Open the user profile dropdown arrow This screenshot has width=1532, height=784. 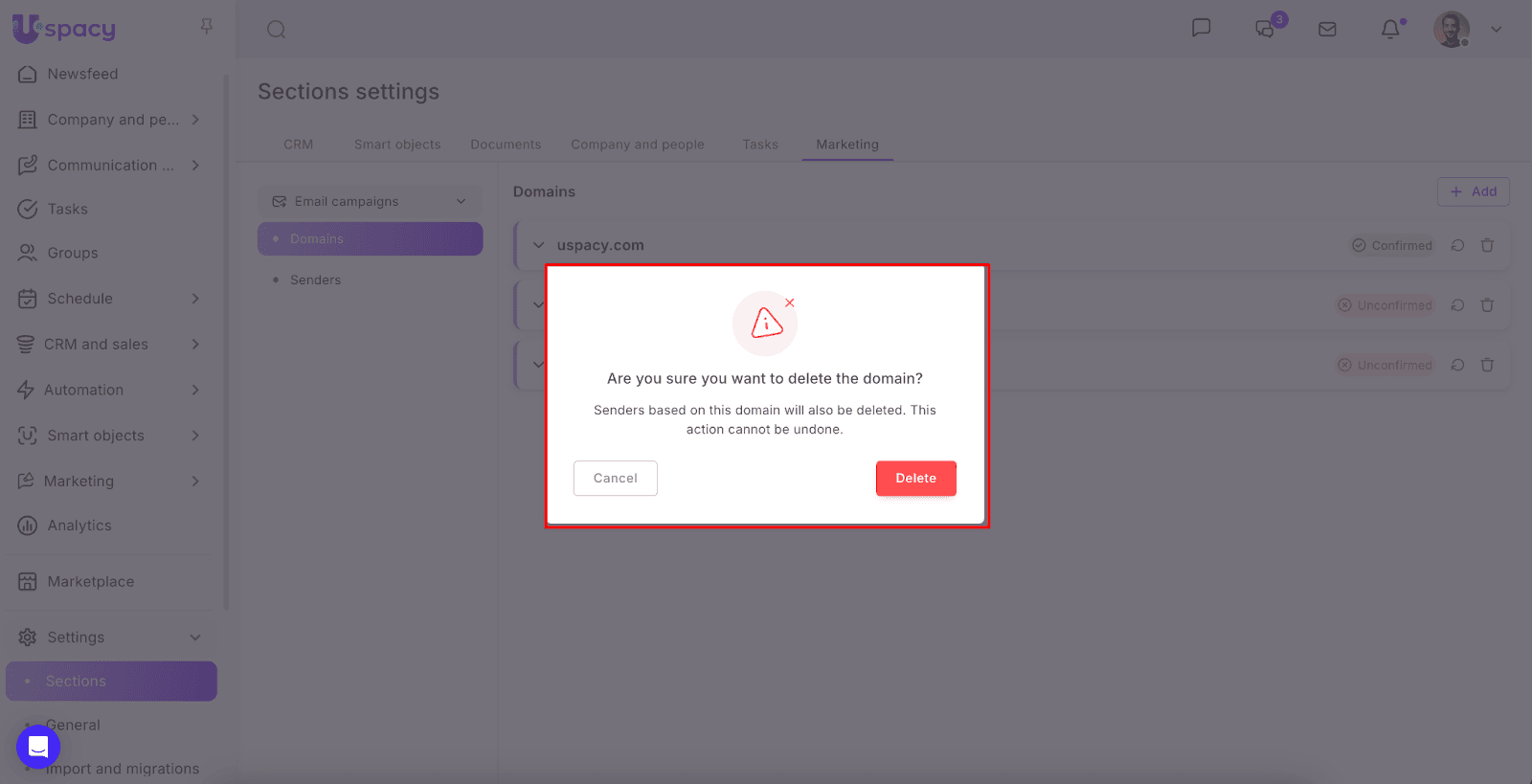tap(1496, 30)
